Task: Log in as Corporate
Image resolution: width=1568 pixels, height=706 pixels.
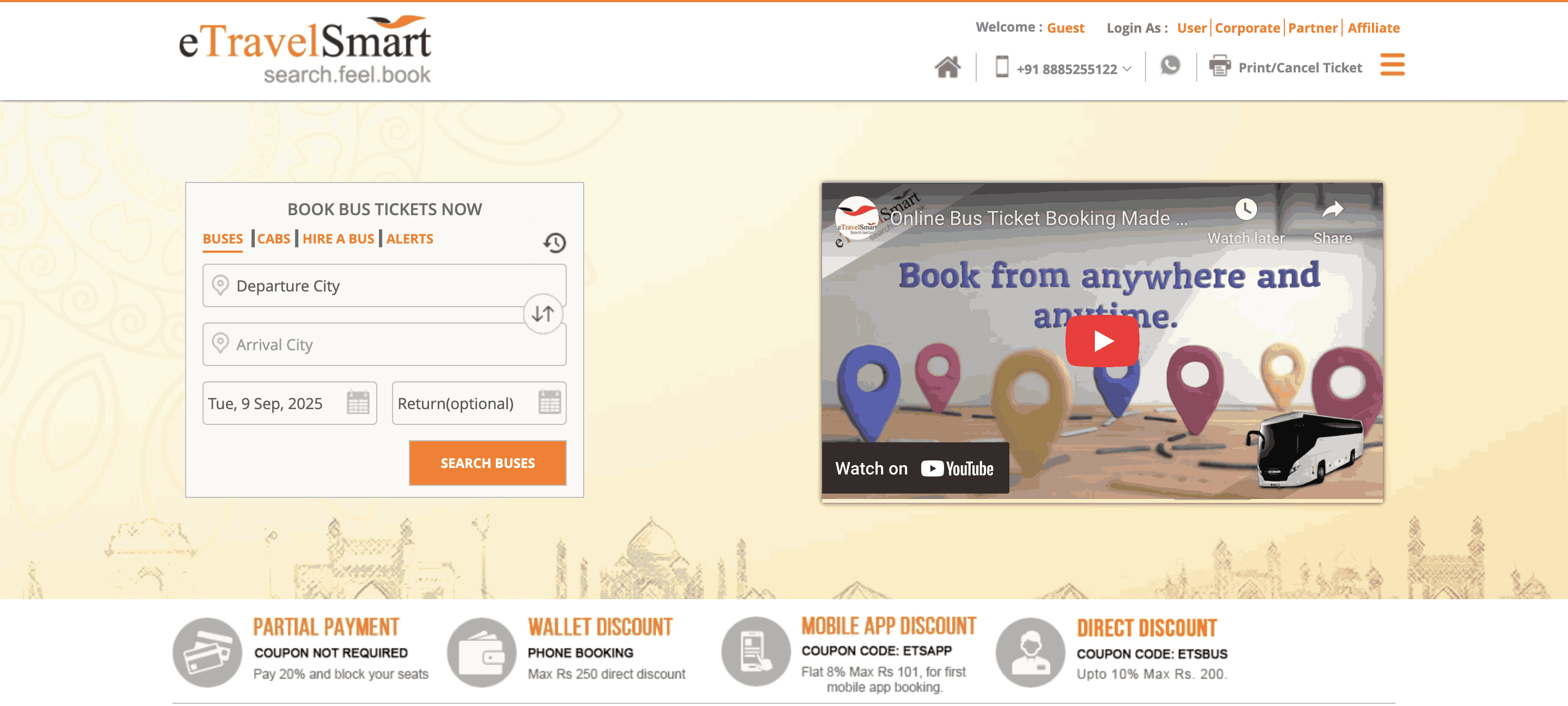Action: point(1247,28)
